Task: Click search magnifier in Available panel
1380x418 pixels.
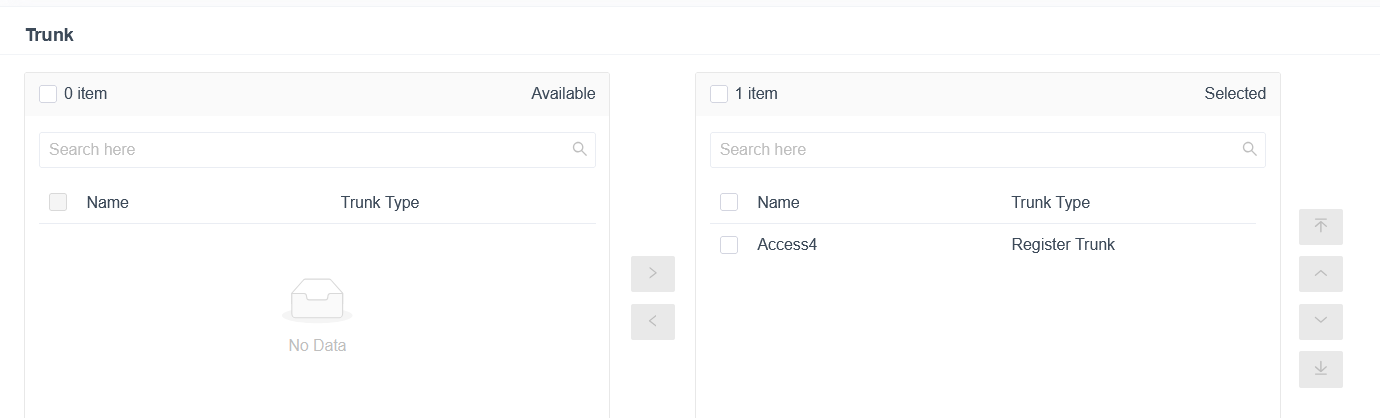Action: click(579, 149)
